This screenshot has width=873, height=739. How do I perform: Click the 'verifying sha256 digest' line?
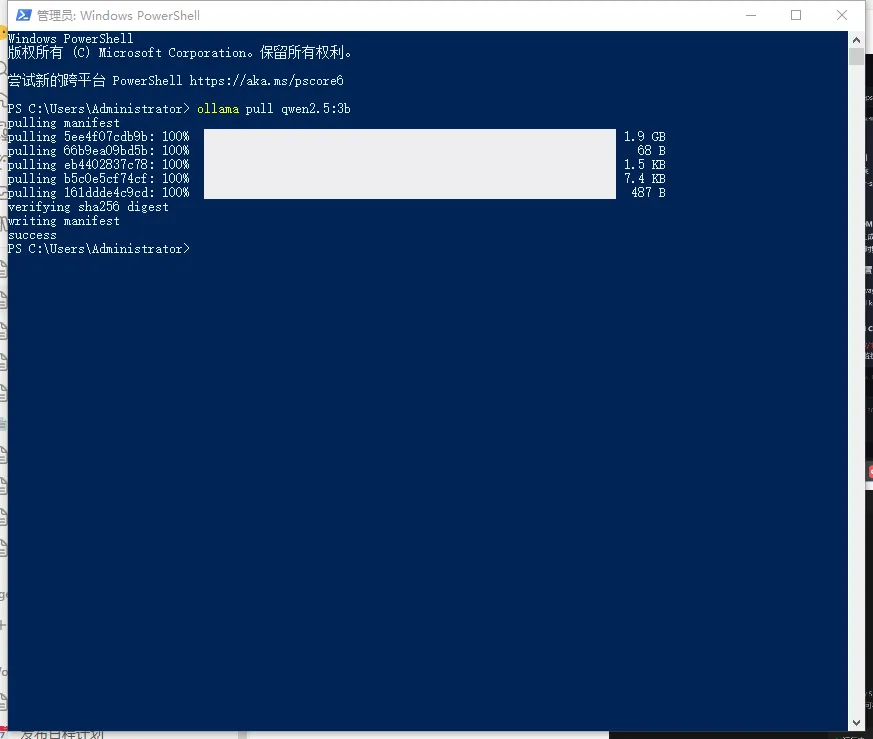coord(88,207)
